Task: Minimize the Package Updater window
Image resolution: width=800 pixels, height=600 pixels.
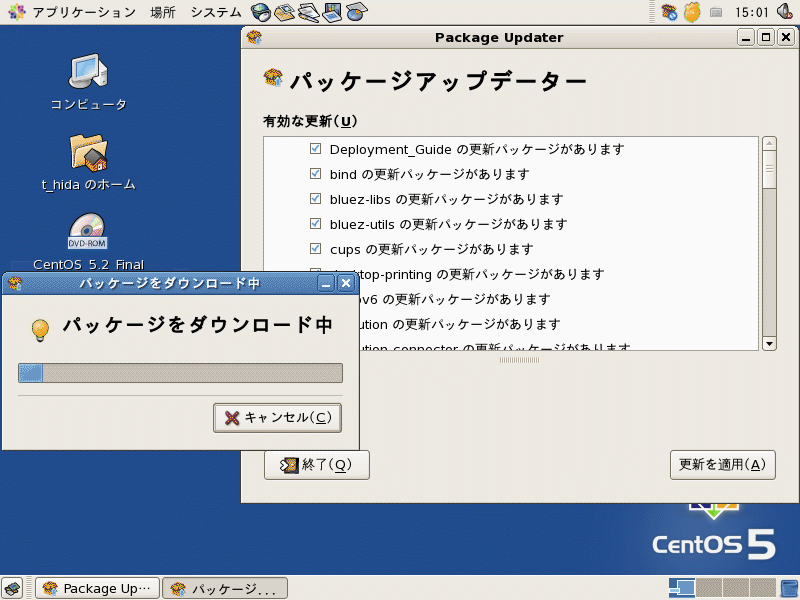Action: pos(746,37)
